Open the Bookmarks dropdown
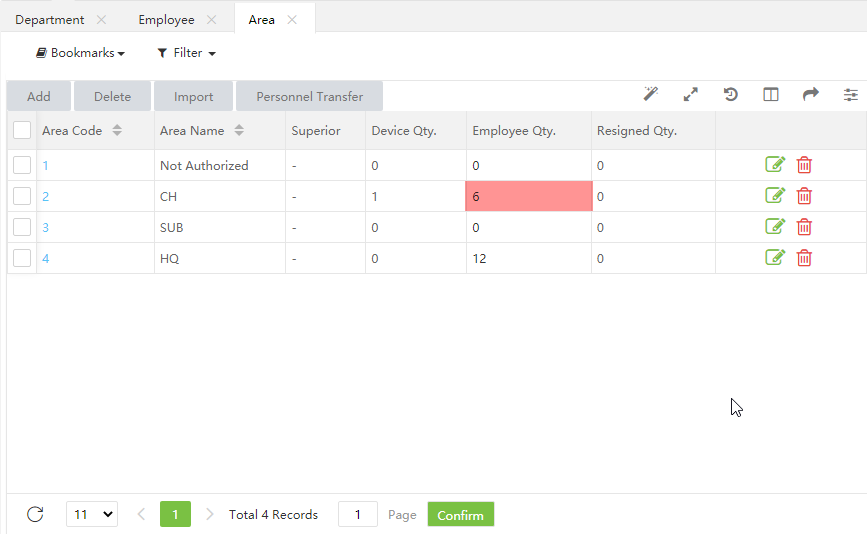Viewport: 867px width, 534px height. pos(81,53)
